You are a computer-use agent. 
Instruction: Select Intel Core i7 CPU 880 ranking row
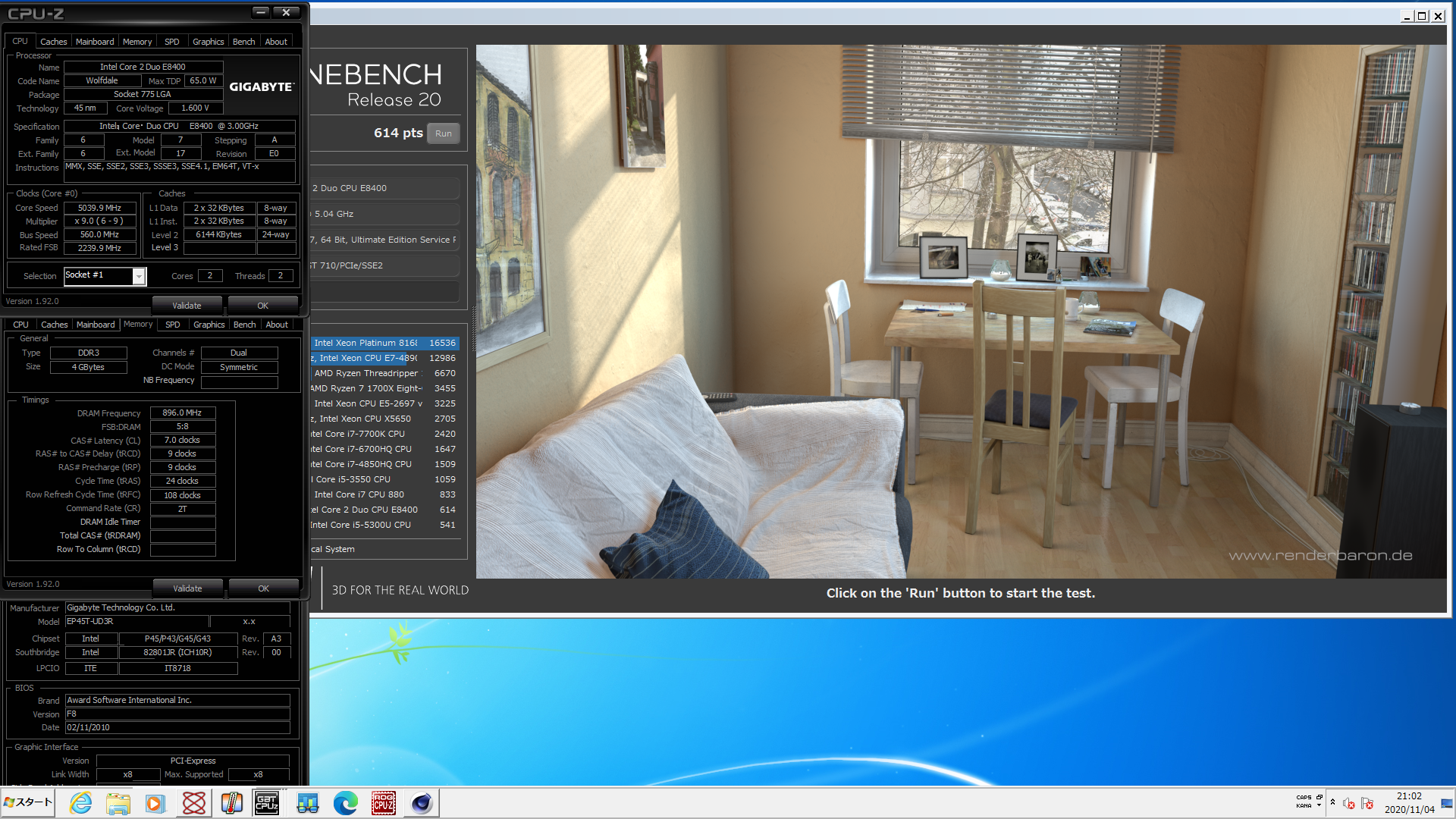[x=384, y=494]
